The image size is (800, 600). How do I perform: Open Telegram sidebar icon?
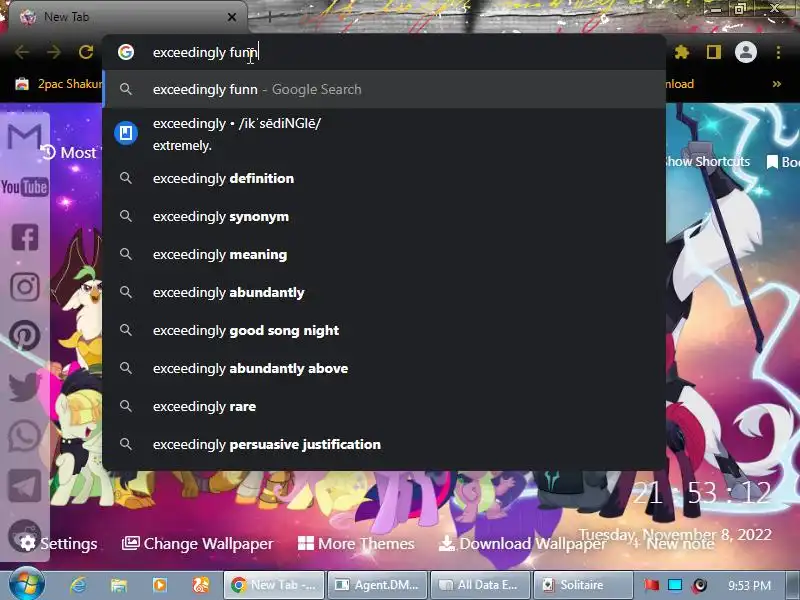coord(24,486)
